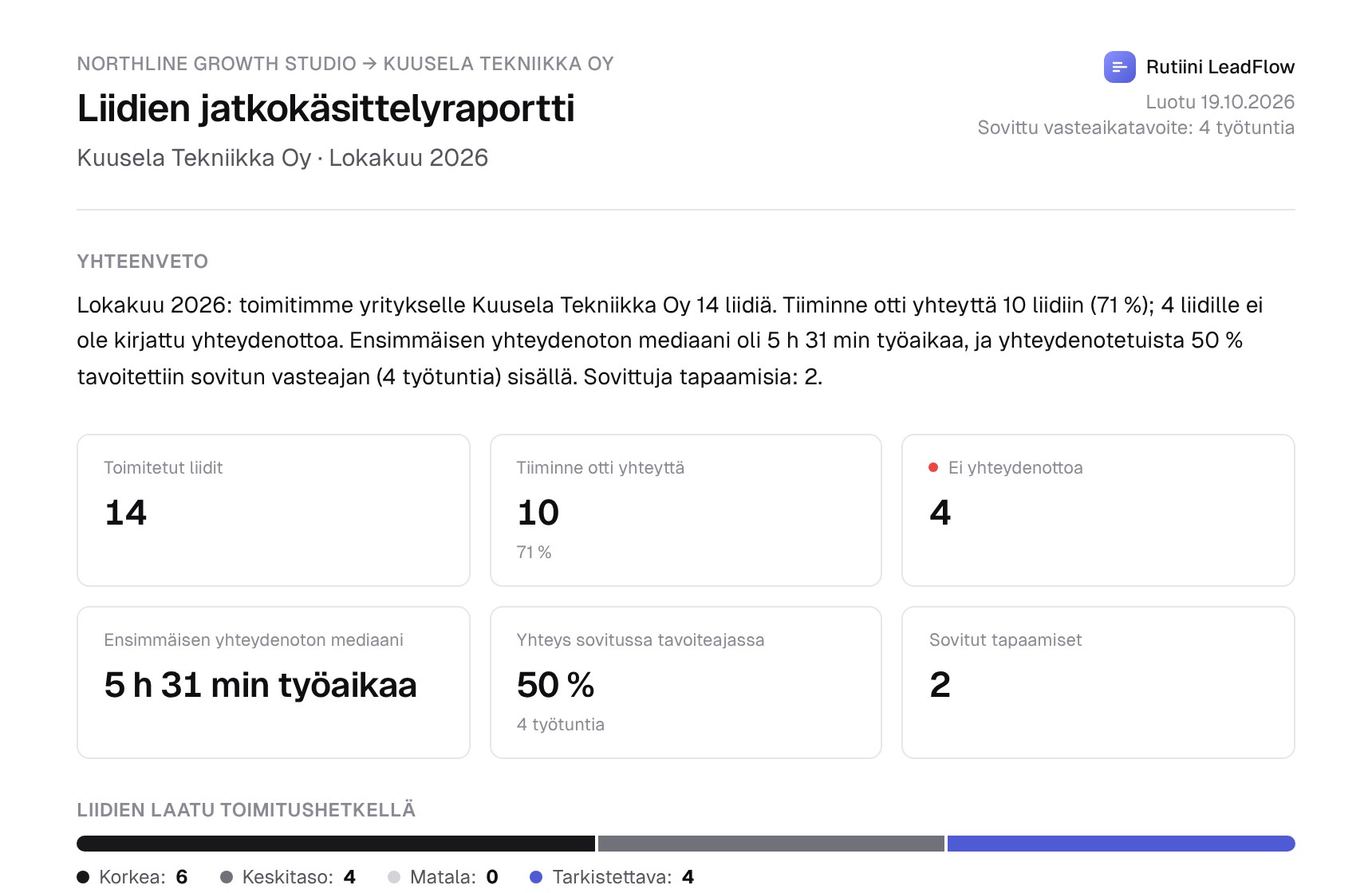This screenshot has width=1372, height=893.
Task: Click the 4 työtuntia note under 50 %
Action: coord(560,725)
